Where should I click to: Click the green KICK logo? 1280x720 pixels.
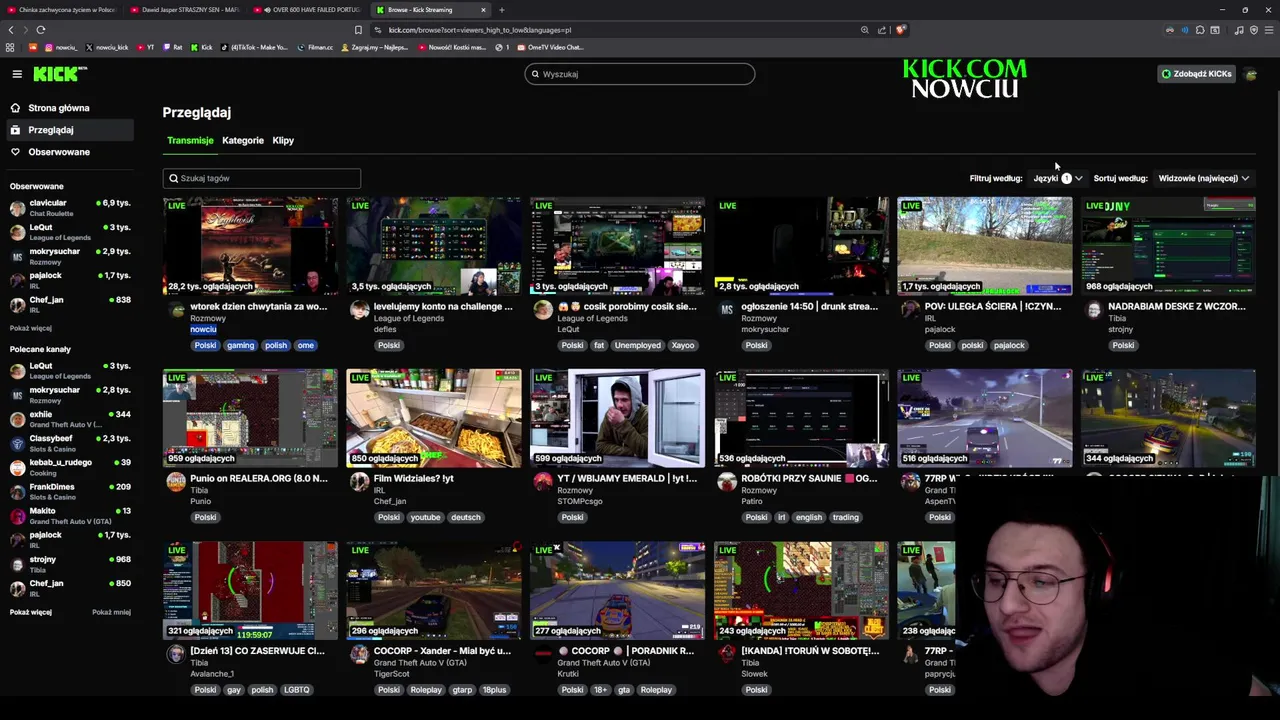click(59, 74)
